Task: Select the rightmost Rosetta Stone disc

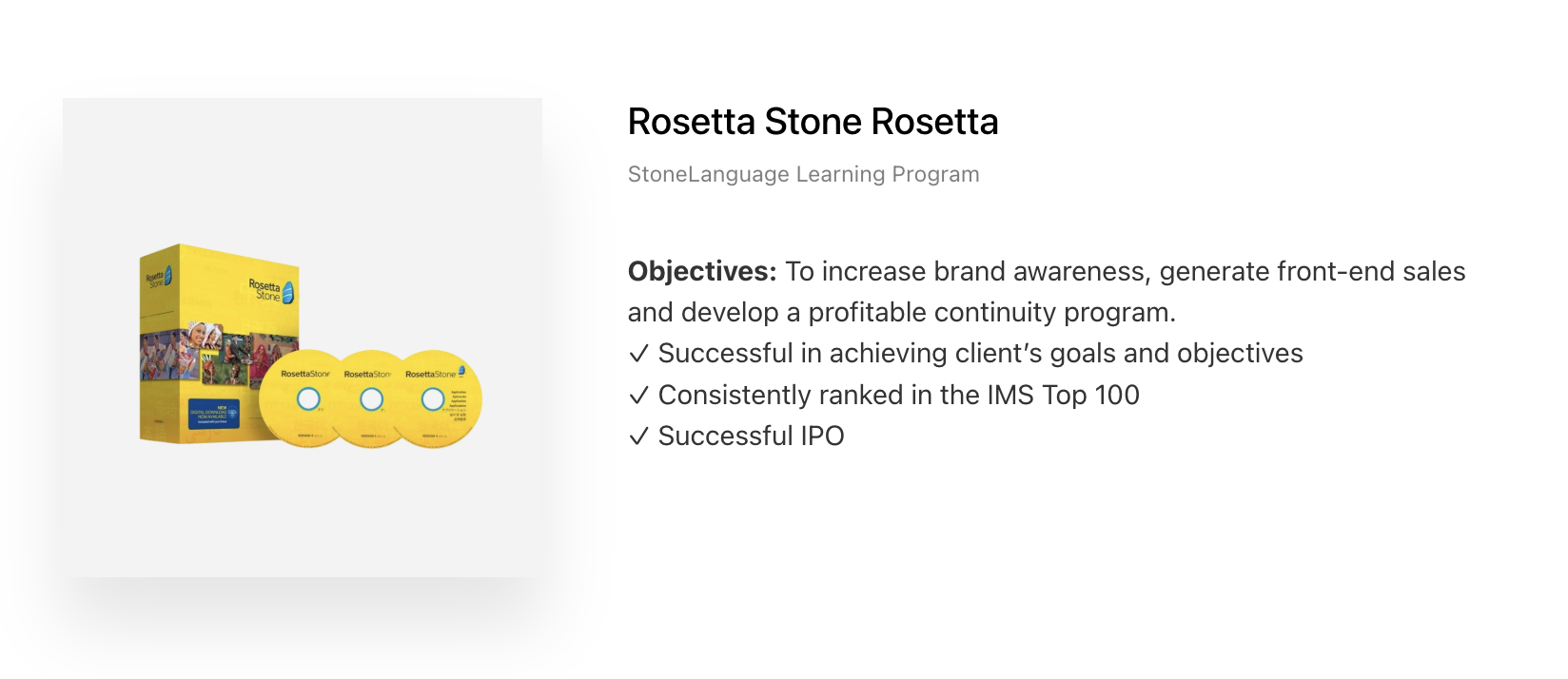Action: (x=436, y=398)
